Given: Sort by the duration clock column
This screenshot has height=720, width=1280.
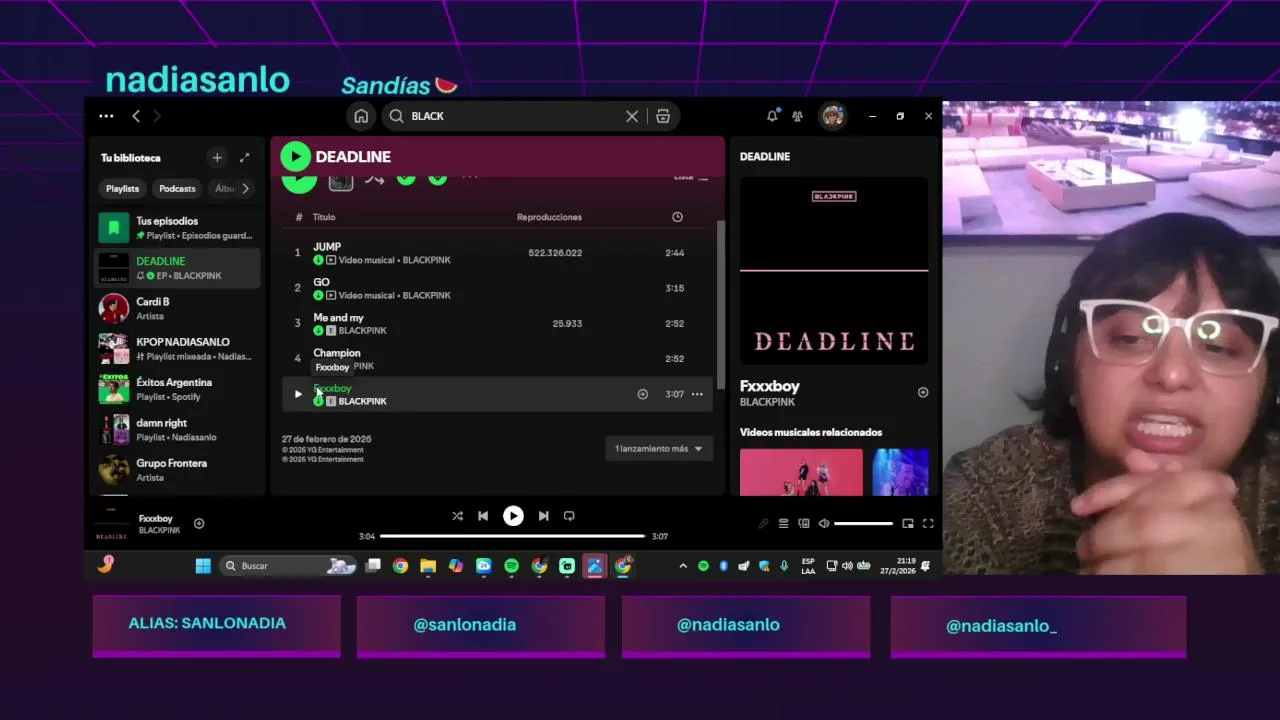Looking at the screenshot, I should tap(677, 217).
